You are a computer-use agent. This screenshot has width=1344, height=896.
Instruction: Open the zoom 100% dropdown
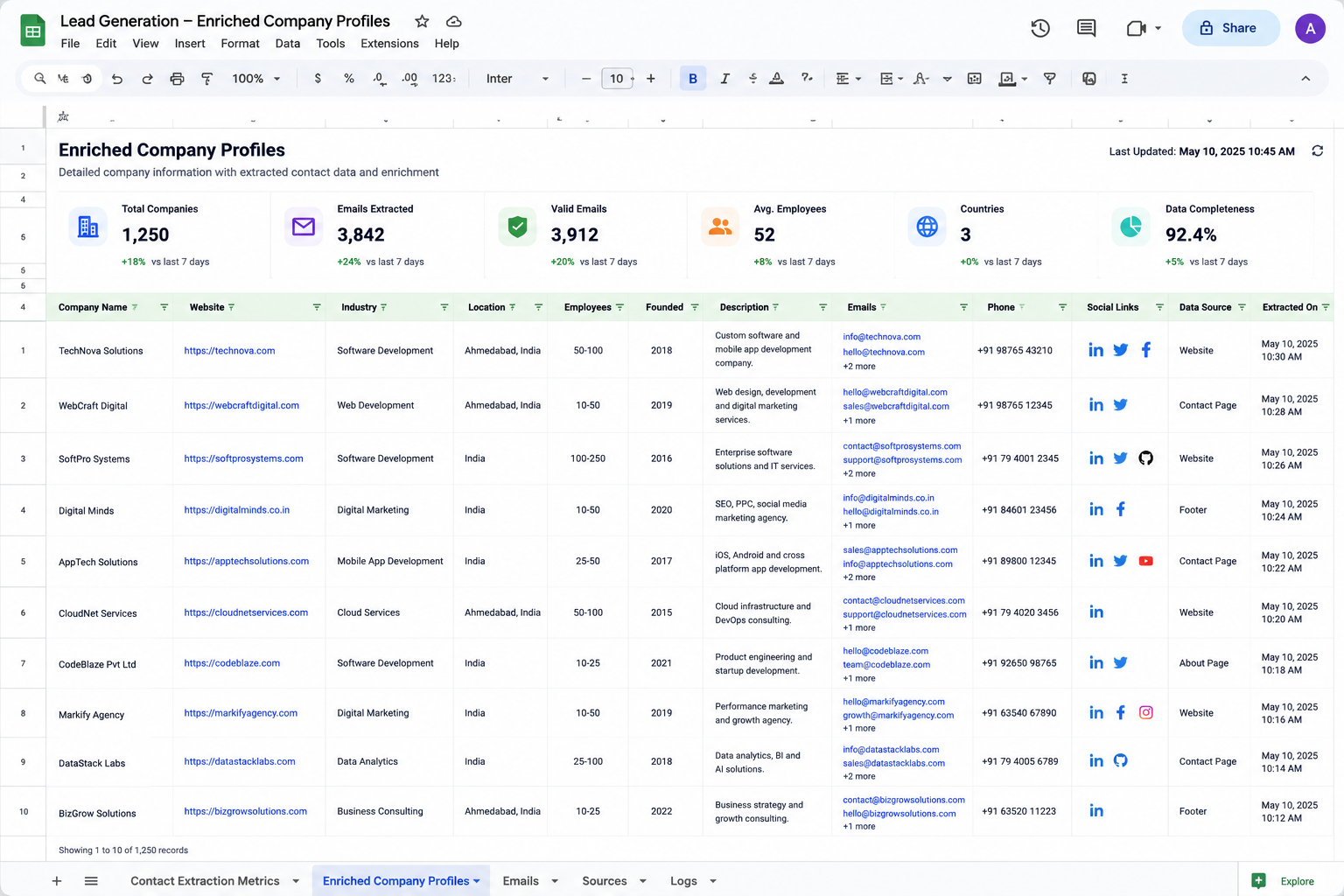click(x=256, y=79)
